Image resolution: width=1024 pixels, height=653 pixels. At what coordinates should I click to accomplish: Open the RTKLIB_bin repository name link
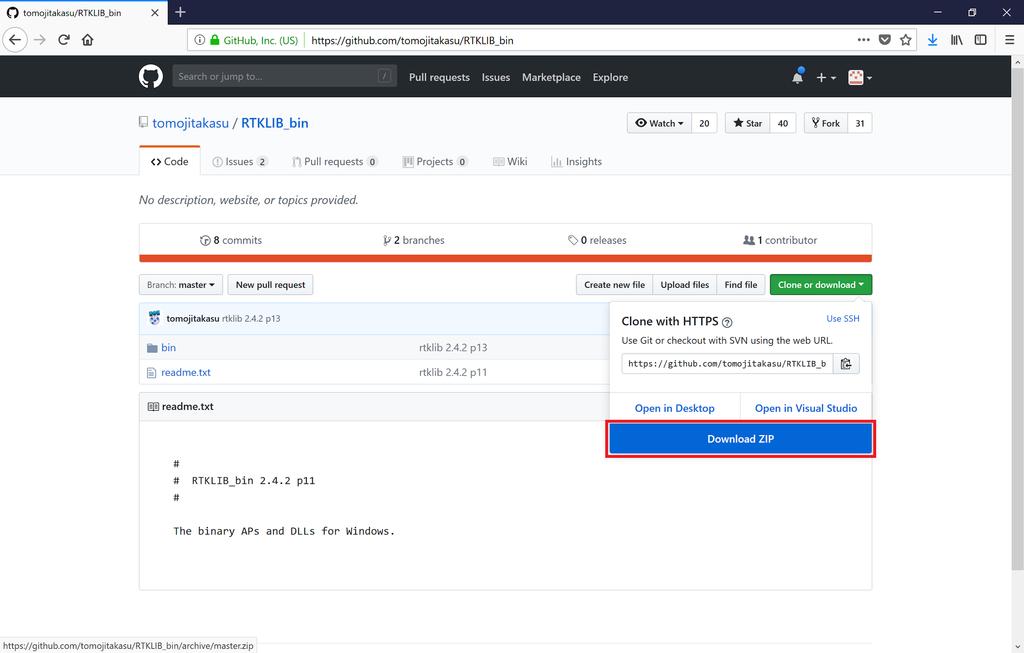[x=275, y=123]
